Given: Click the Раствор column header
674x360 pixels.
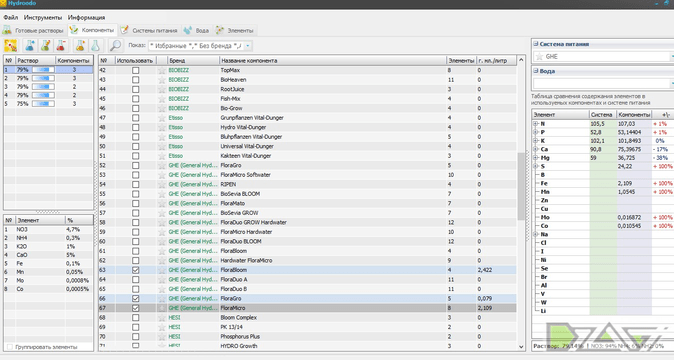Looking at the screenshot, I should click(x=36, y=61).
